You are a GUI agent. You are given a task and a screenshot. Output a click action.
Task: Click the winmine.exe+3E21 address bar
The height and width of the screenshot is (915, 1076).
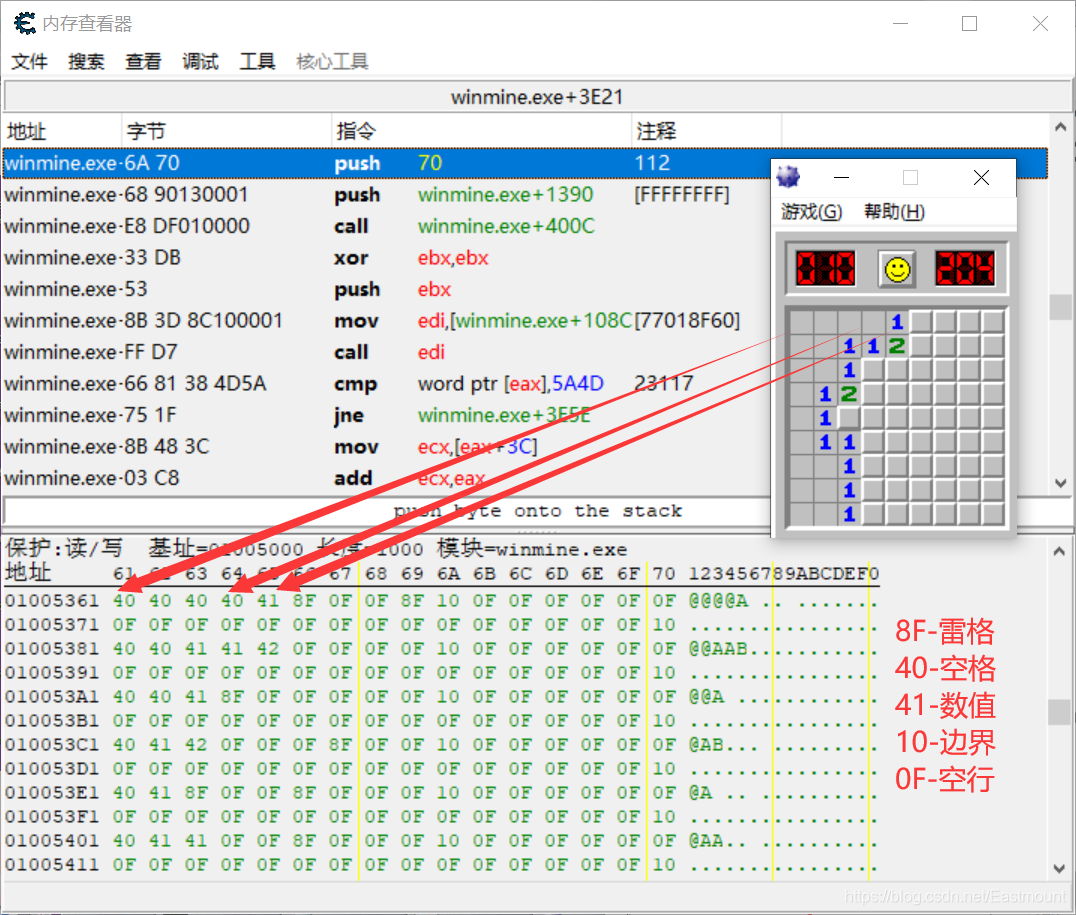click(x=537, y=97)
